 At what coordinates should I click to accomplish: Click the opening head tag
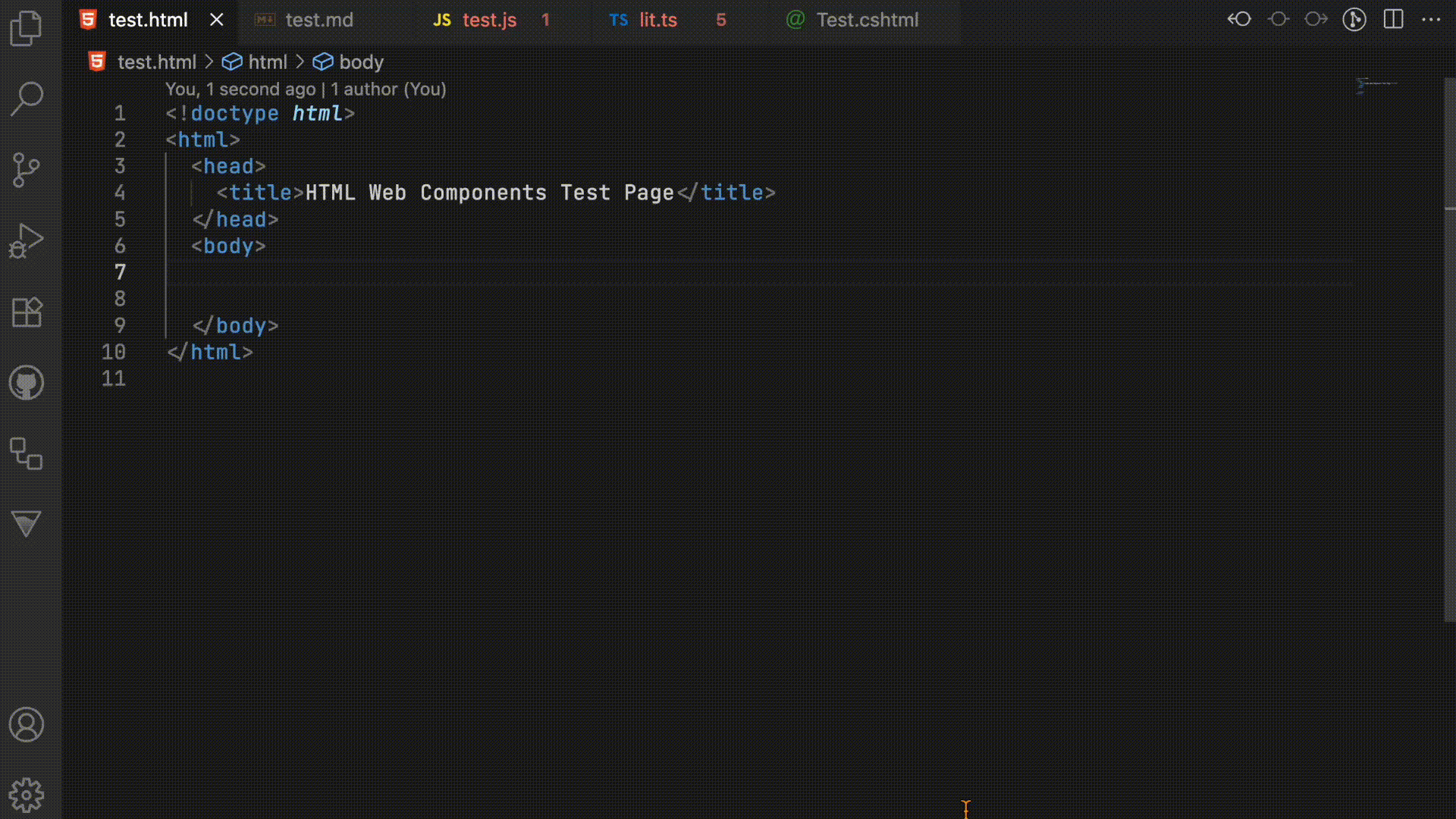click(x=228, y=167)
